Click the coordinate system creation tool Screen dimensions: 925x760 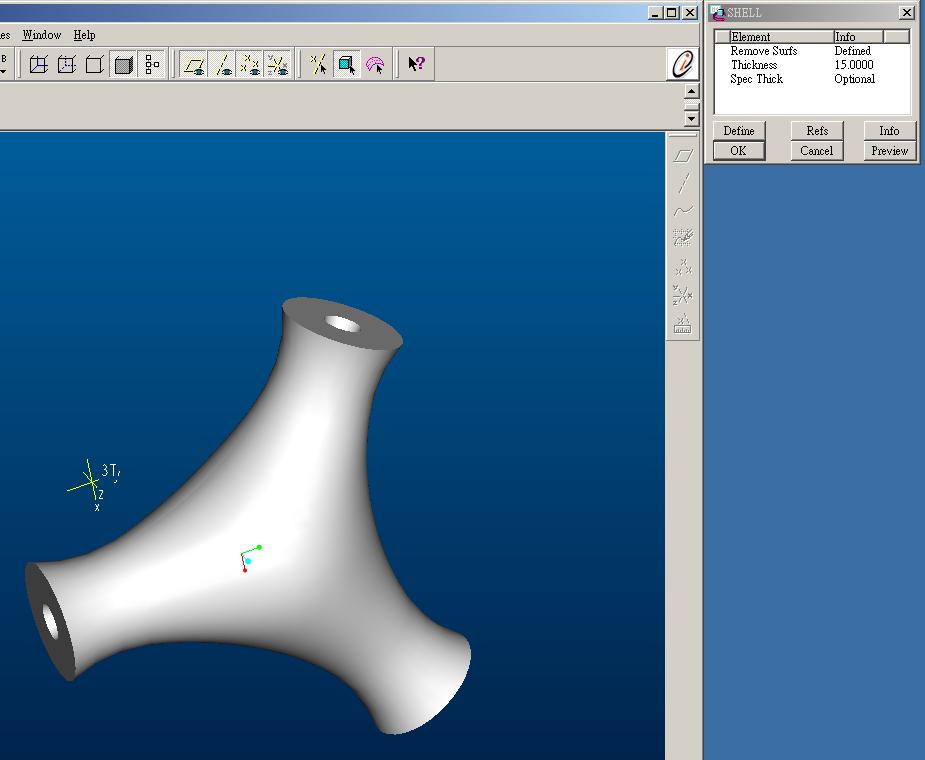[x=683, y=294]
